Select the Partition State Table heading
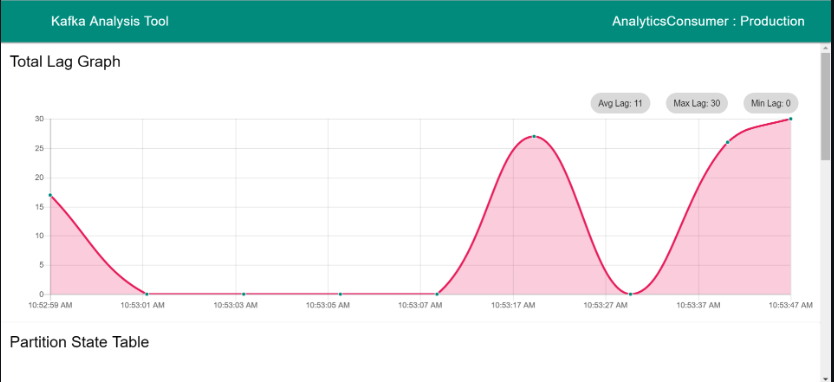Screen dimensions: 834x382 (79, 342)
